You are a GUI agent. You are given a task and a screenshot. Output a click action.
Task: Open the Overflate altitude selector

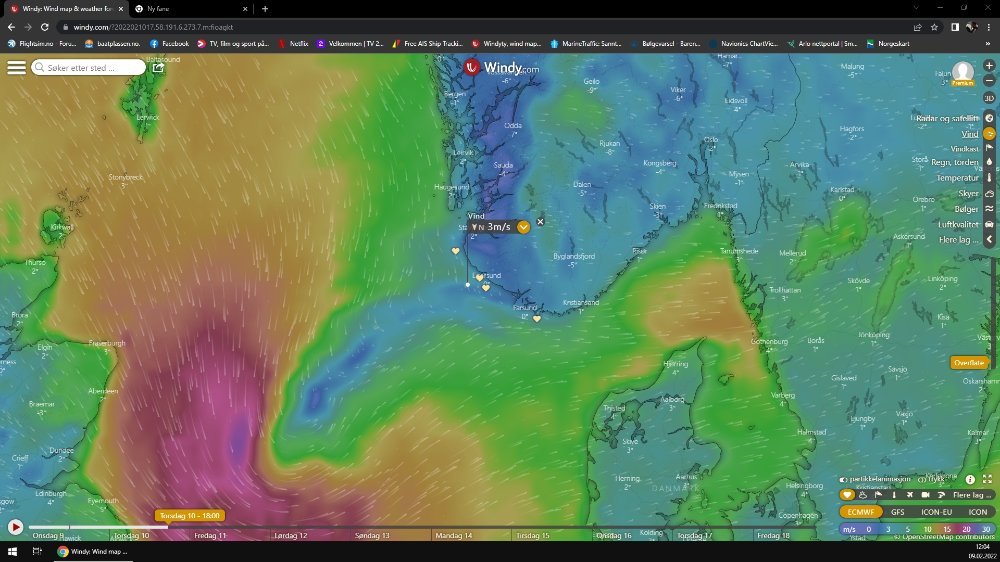click(969, 362)
